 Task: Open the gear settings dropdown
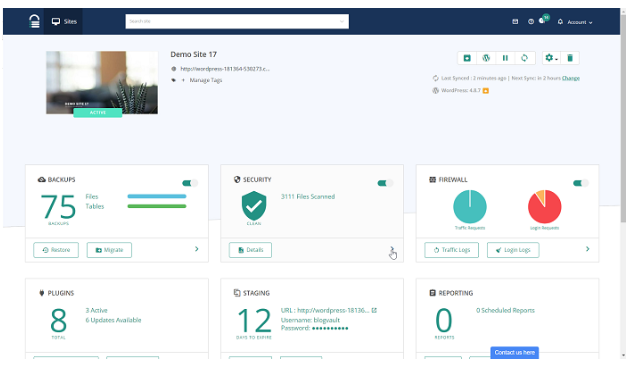click(x=551, y=58)
